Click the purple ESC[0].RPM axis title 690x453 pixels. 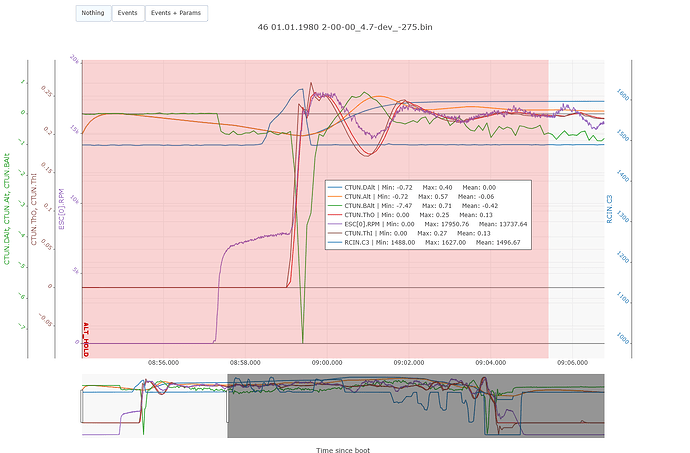coord(61,209)
